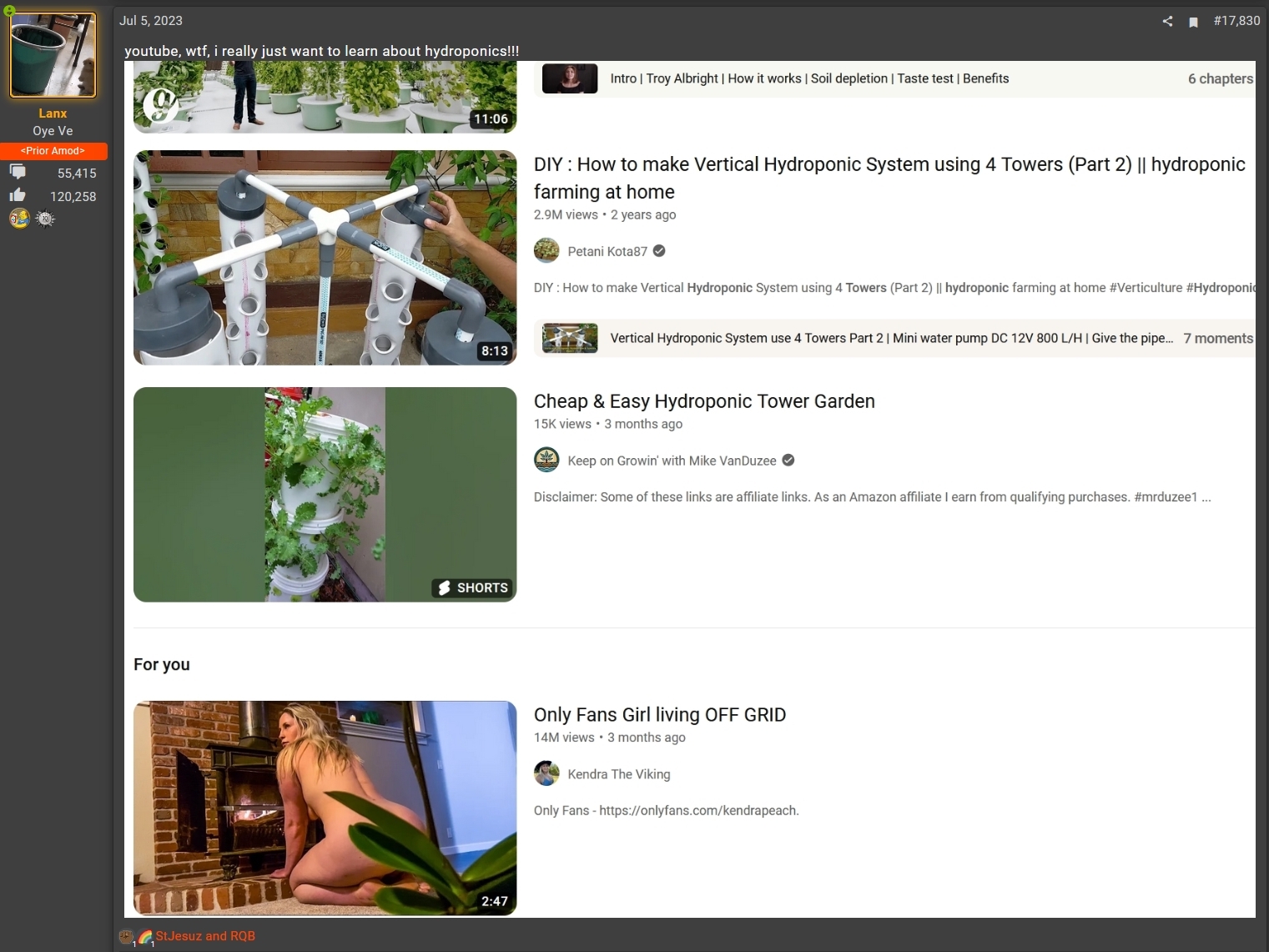The image size is (1269, 952).
Task: Click the verified badge next to Petani Kota87
Action: pos(659,251)
